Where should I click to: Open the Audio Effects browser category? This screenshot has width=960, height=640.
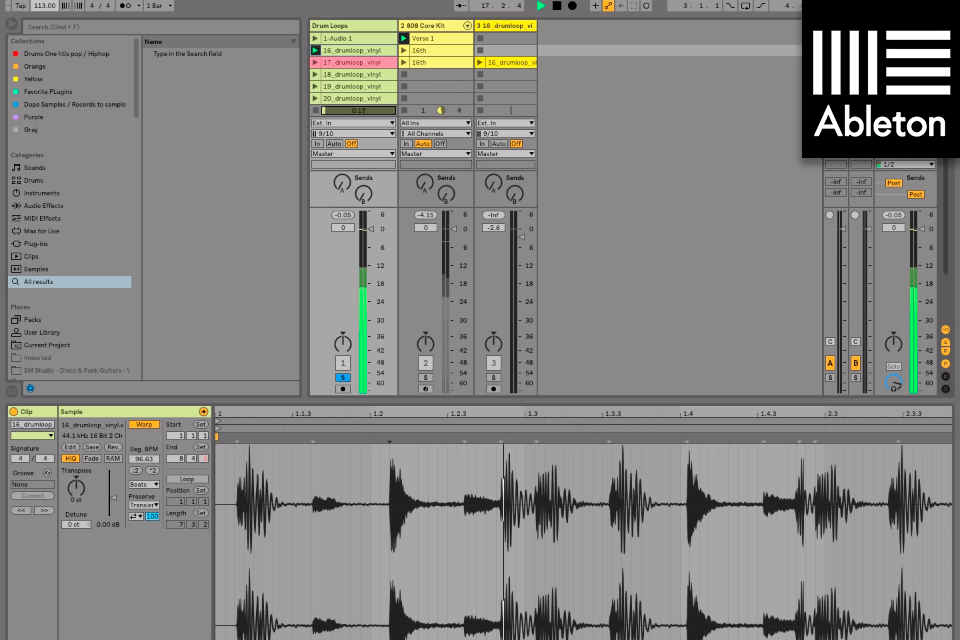43,205
